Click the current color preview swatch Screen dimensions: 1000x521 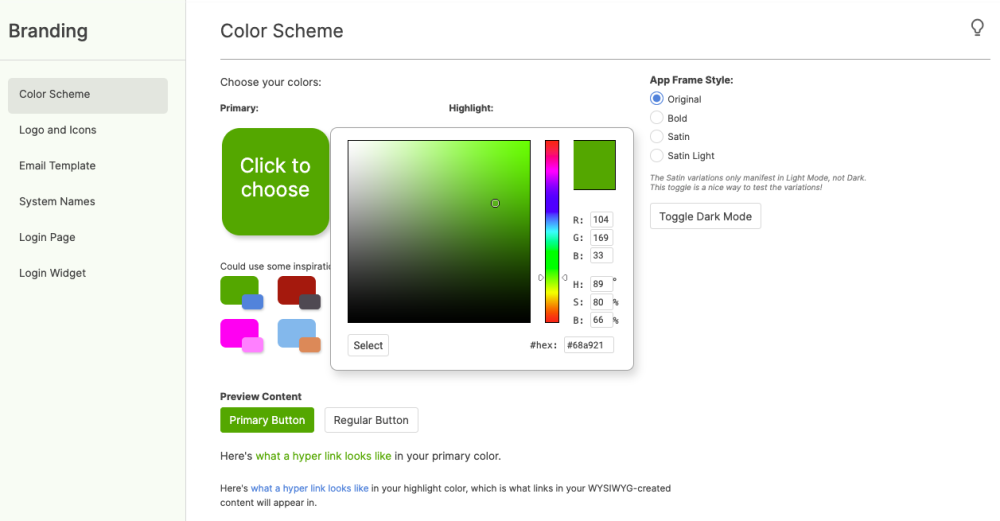tap(594, 165)
